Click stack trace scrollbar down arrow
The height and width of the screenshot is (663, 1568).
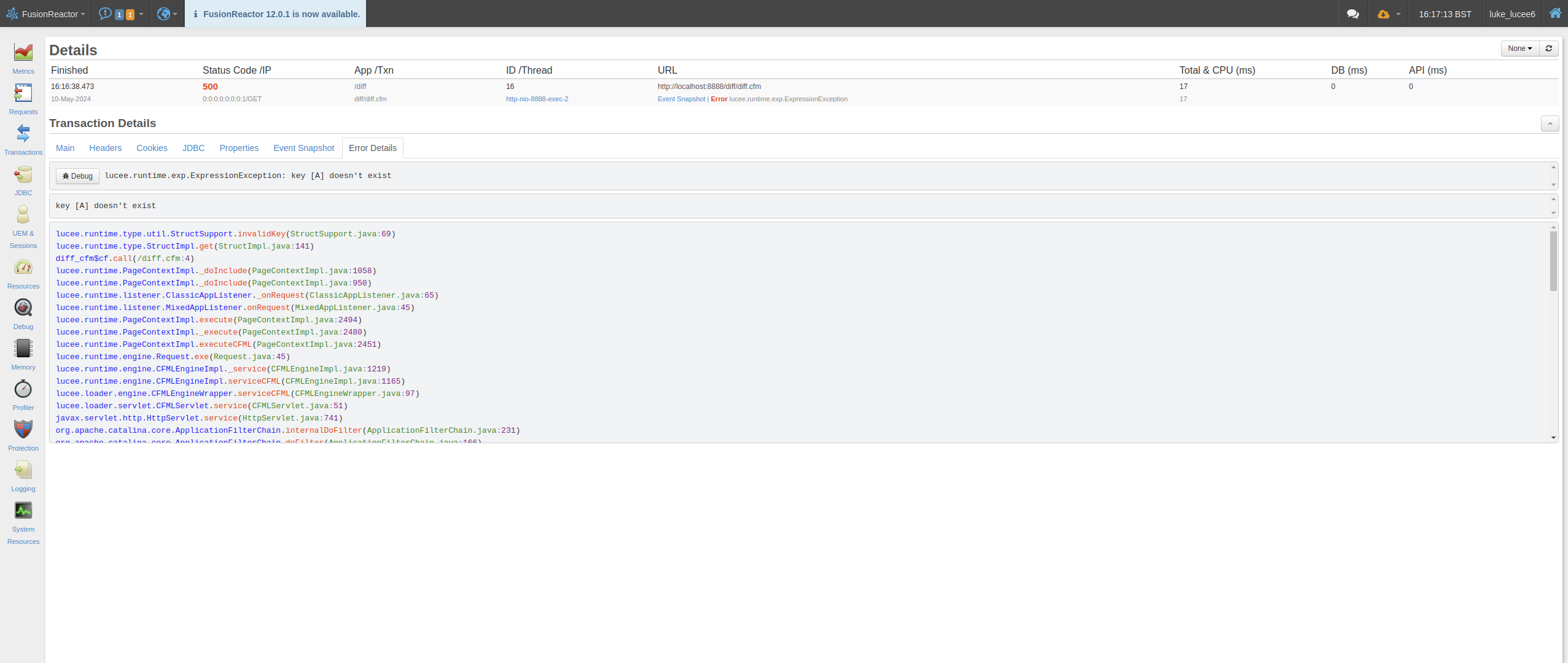pos(1553,438)
